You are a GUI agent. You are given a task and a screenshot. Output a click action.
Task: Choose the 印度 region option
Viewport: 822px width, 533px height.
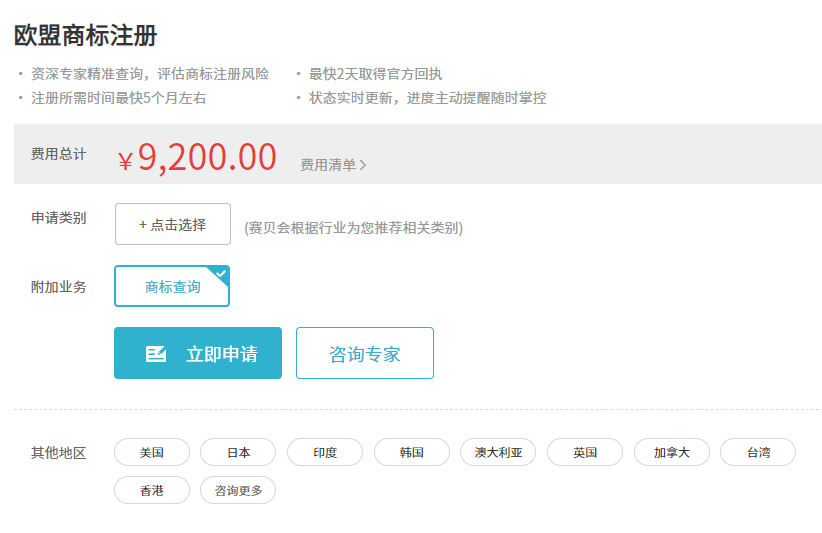[x=325, y=452]
